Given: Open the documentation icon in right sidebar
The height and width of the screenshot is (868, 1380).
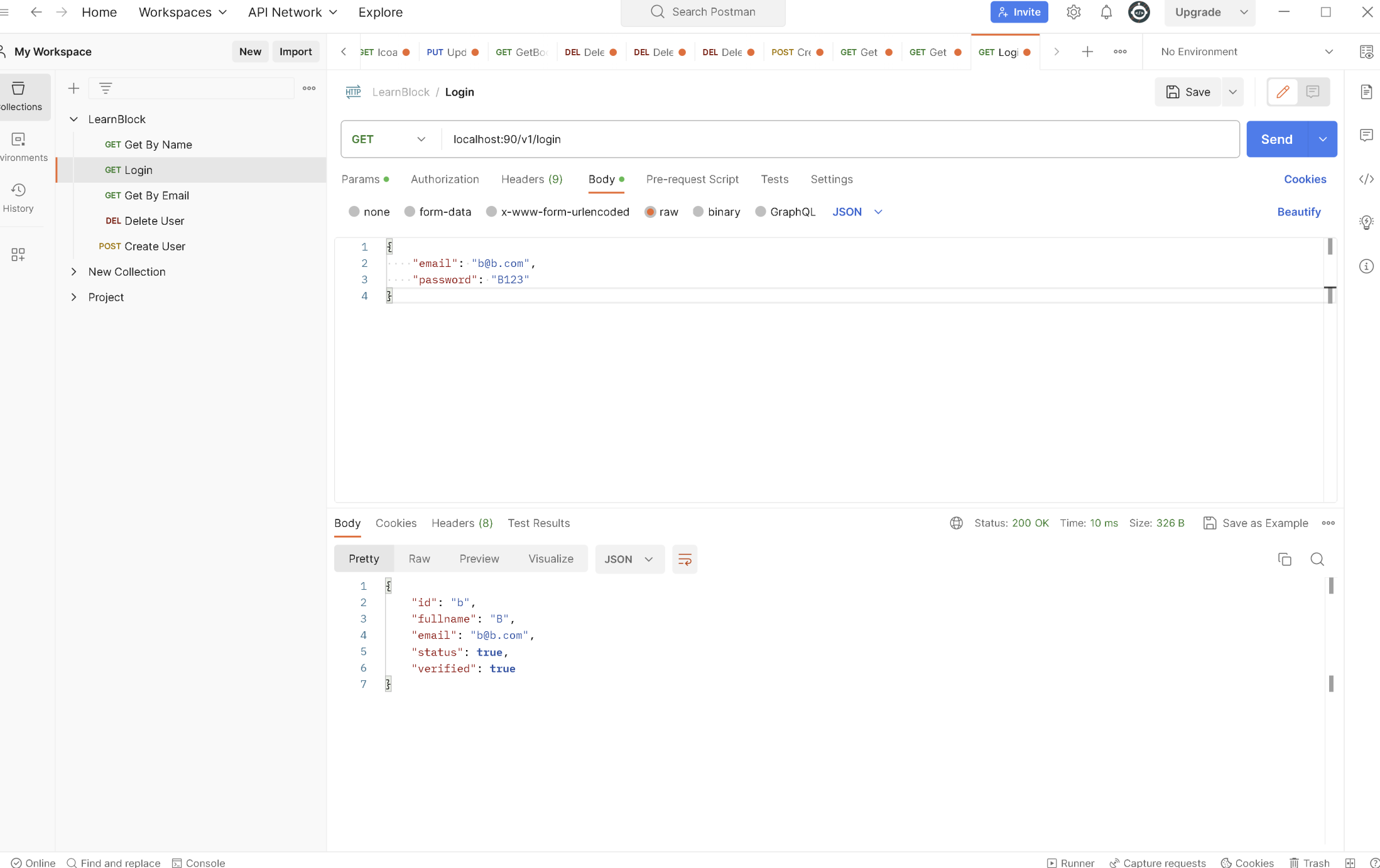Looking at the screenshot, I should (1366, 92).
